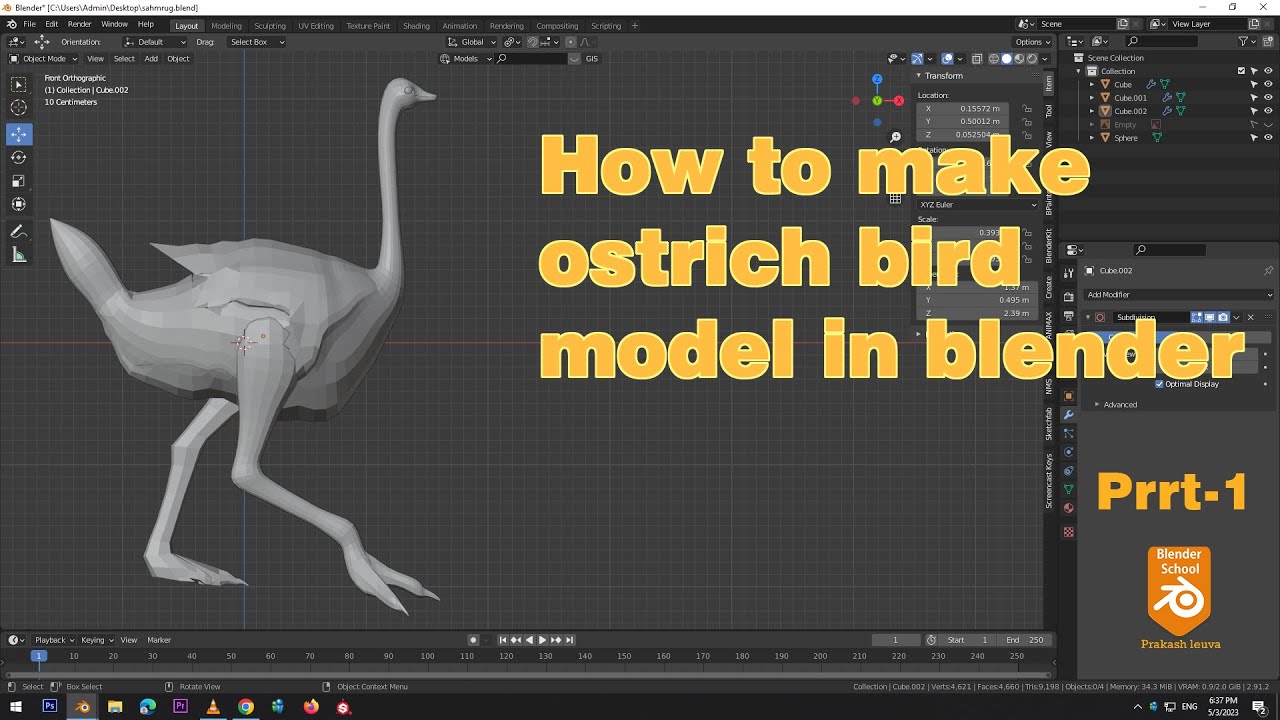Activate the Move tool
Screen dimensions: 1280x720
click(x=19, y=134)
